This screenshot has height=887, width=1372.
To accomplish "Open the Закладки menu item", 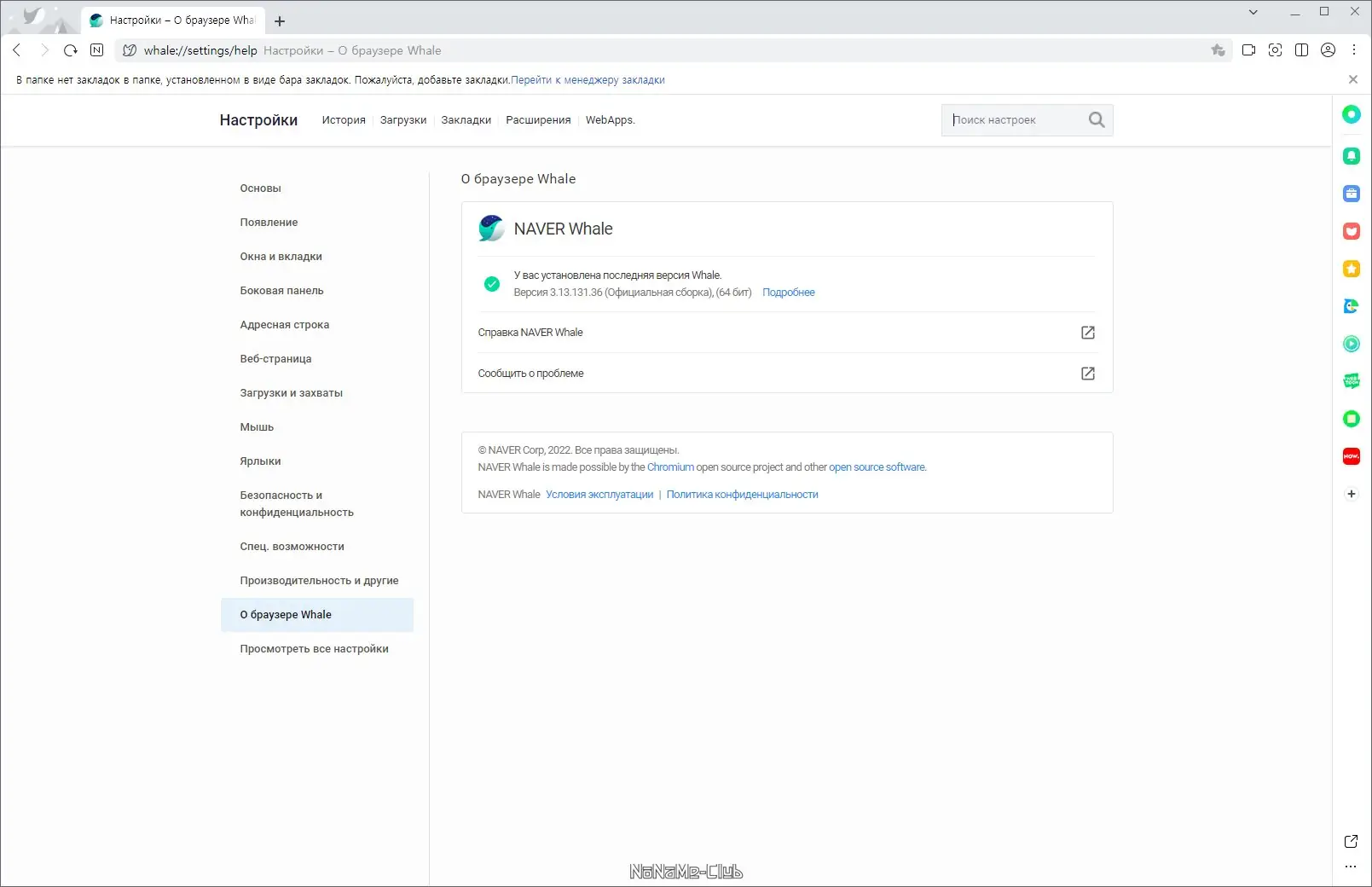I will click(466, 120).
